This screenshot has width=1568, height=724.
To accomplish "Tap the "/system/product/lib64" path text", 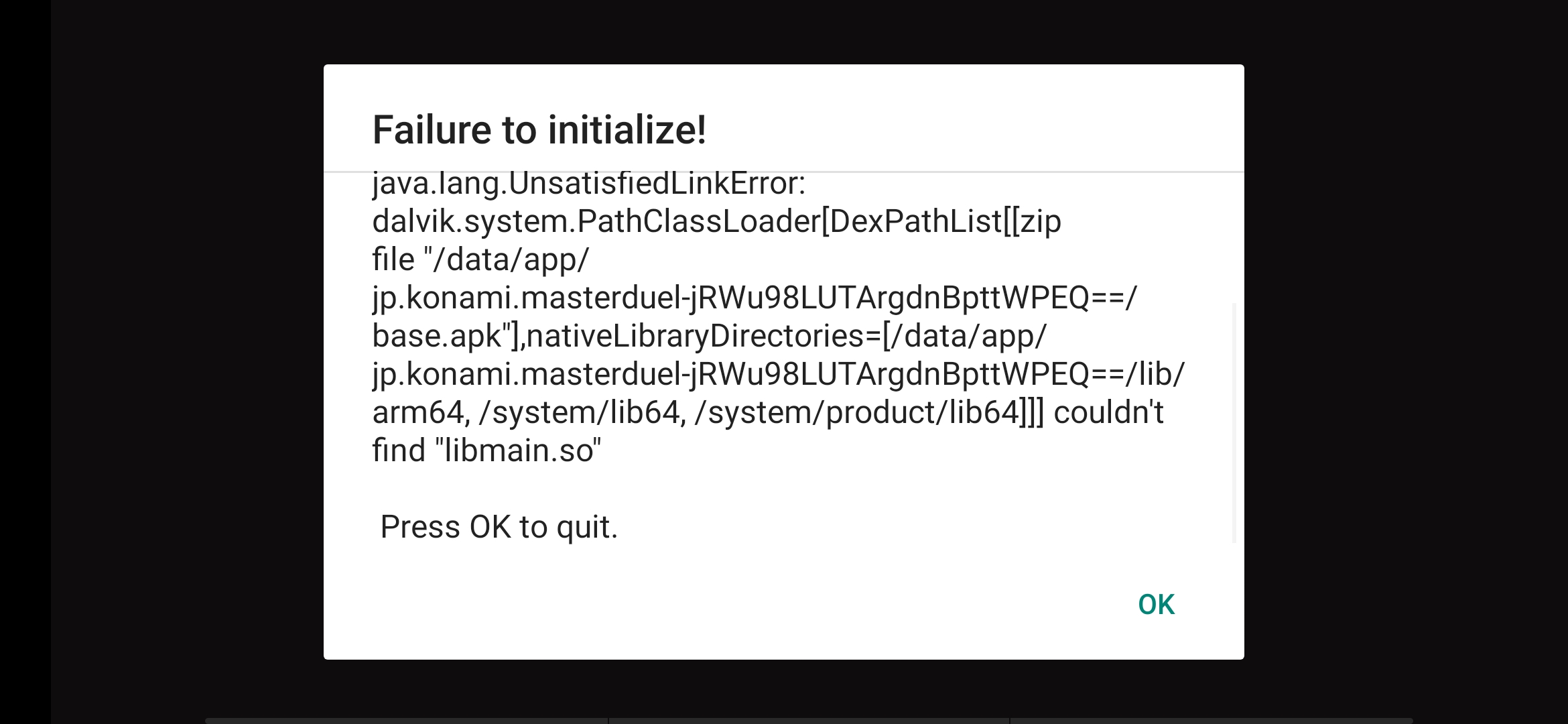I will tap(858, 412).
